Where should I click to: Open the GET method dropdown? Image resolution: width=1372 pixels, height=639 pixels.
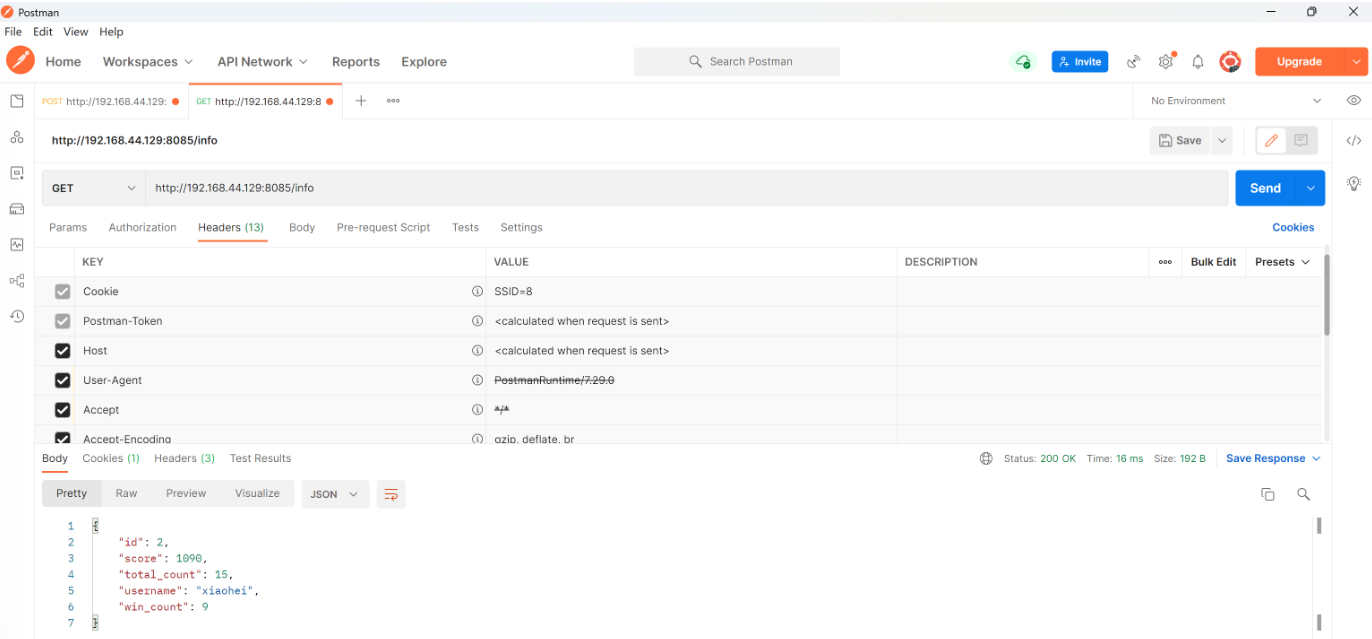tap(94, 188)
